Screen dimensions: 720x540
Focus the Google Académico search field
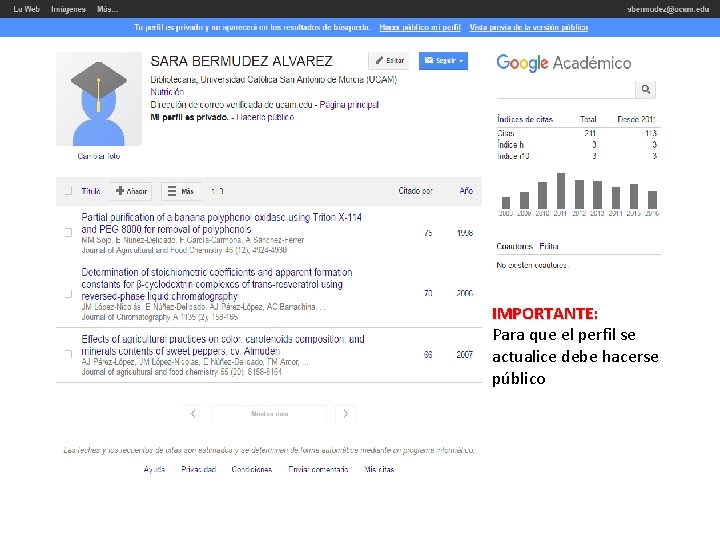click(x=566, y=90)
